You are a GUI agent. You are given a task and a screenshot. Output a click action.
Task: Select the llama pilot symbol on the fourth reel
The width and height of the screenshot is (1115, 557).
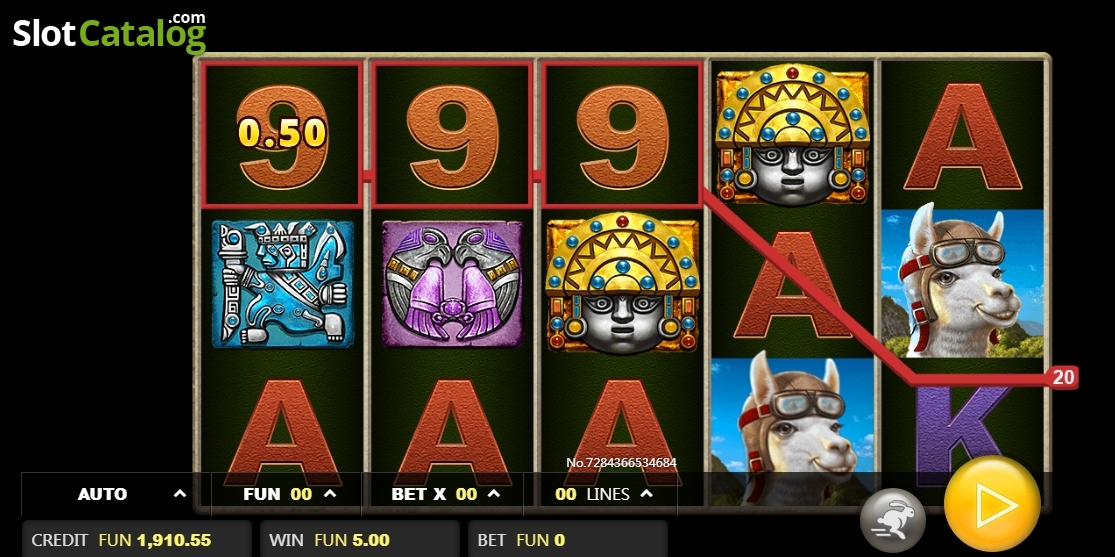[x=792, y=430]
